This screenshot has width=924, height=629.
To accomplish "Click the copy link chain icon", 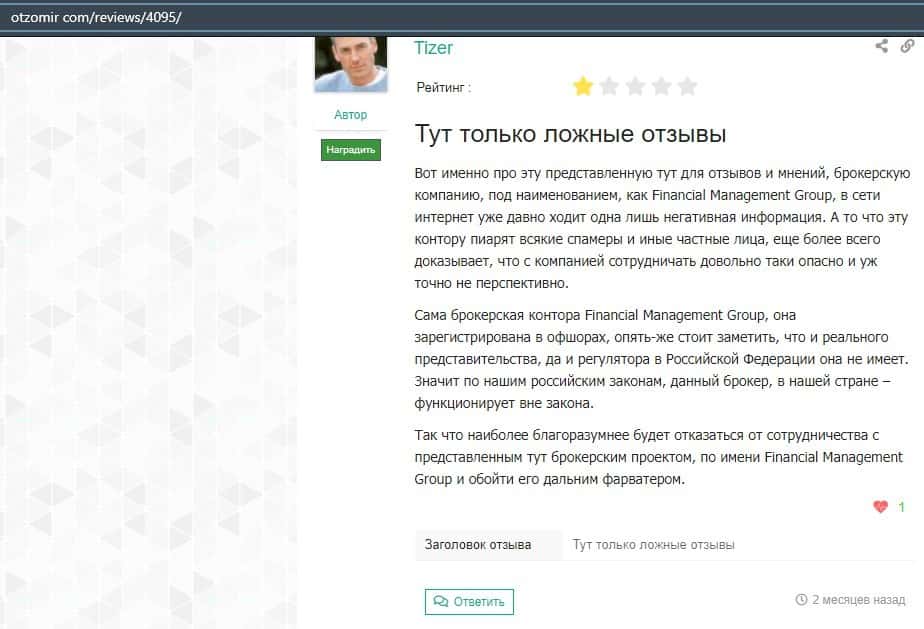I will 908,46.
